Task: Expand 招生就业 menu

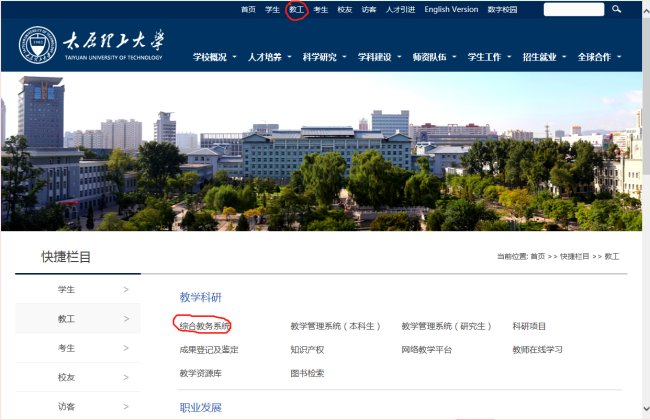Action: pyautogui.click(x=544, y=57)
